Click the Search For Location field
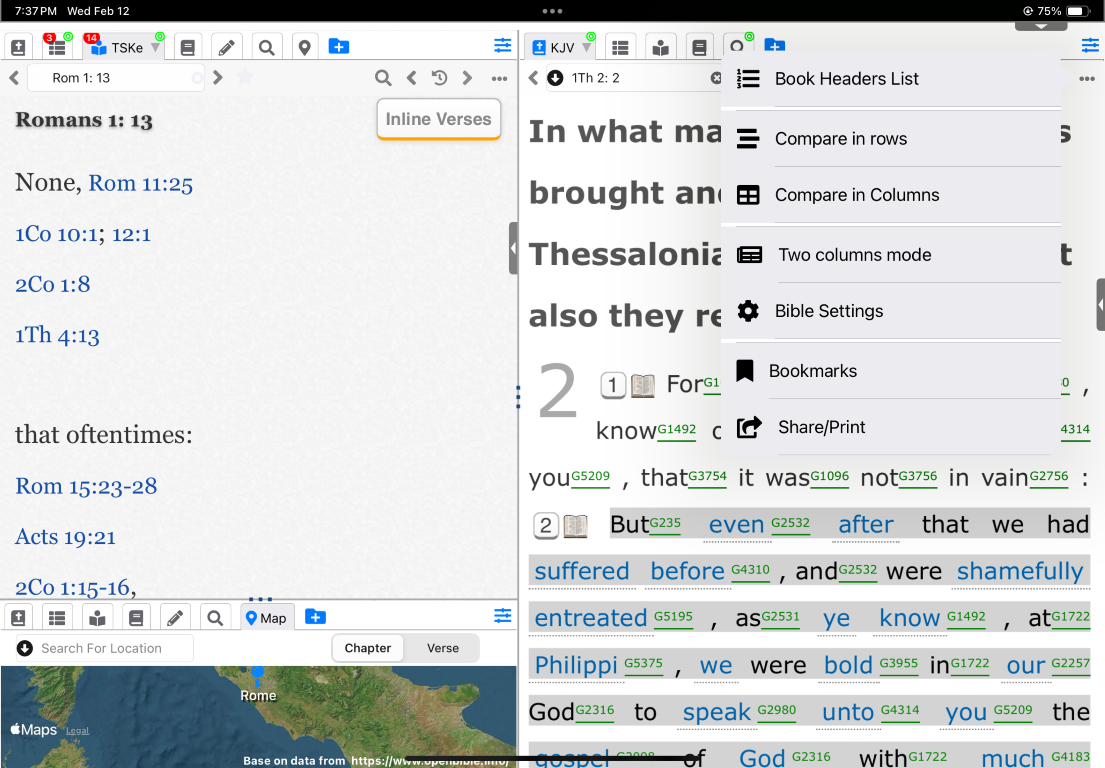The image size is (1105, 768). (110, 648)
